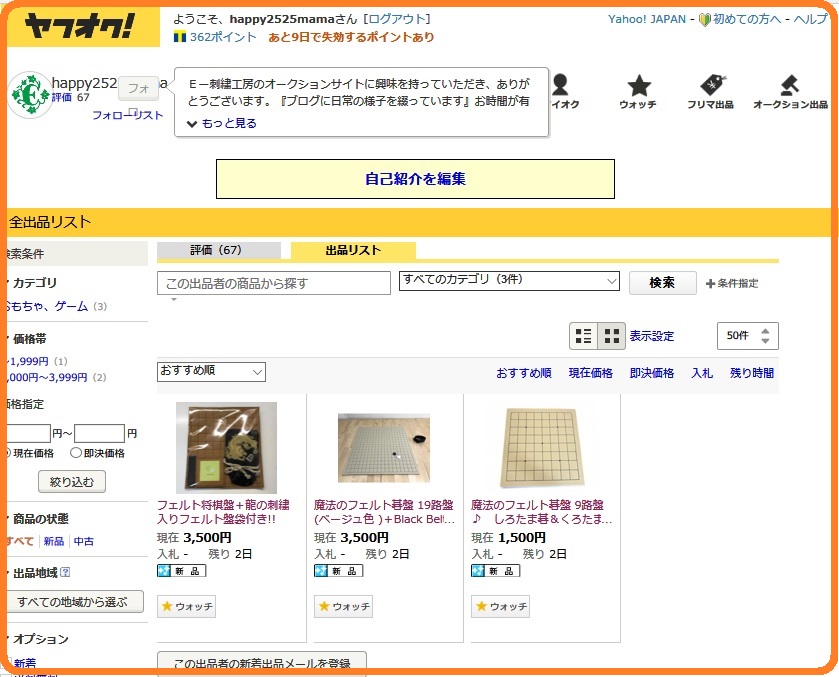This screenshot has height=677, width=839.
Task: Click この出品者の新着出品メールを登録 button
Action: [262, 663]
